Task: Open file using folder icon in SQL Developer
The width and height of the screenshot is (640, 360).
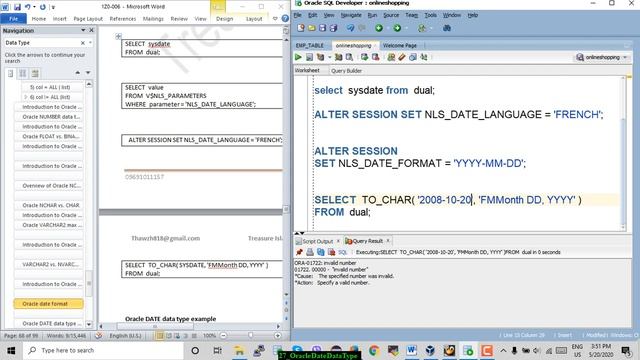Action: (312, 28)
